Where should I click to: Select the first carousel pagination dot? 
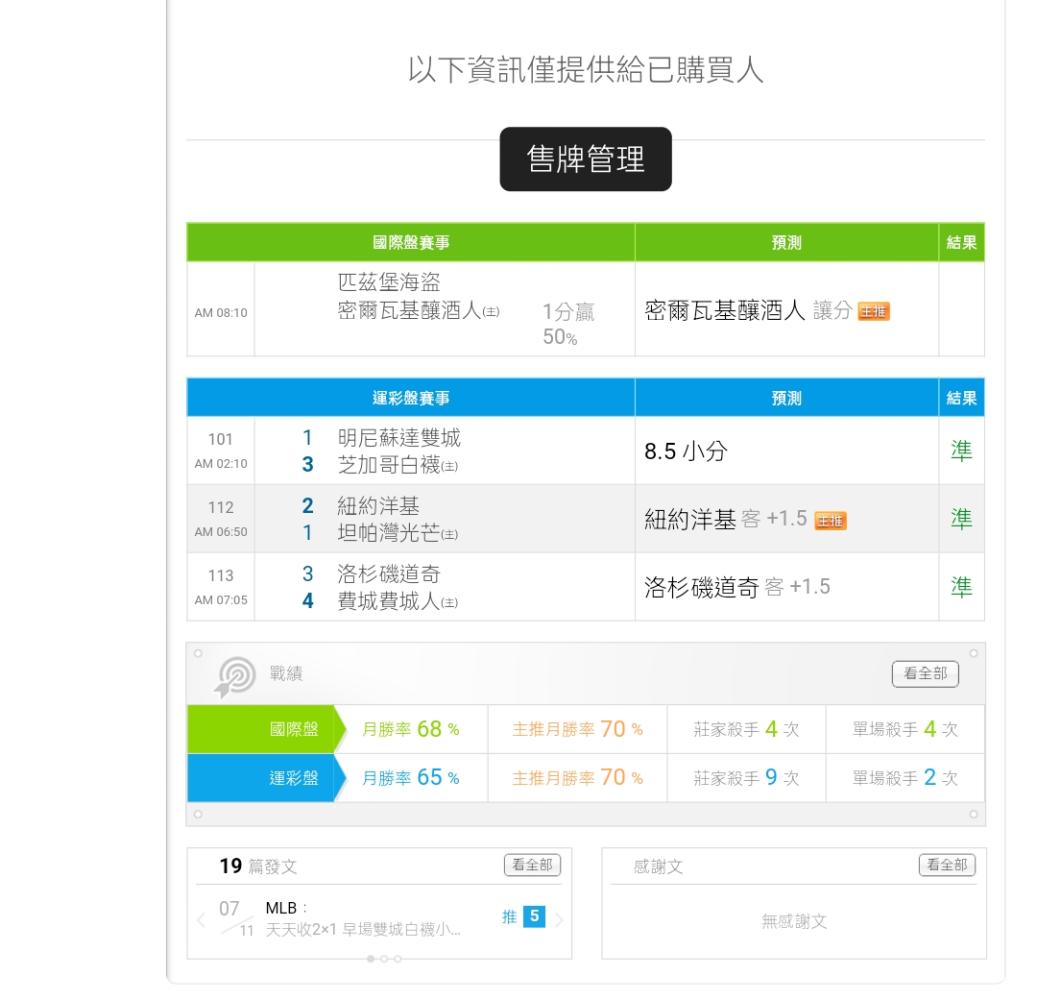click(370, 959)
